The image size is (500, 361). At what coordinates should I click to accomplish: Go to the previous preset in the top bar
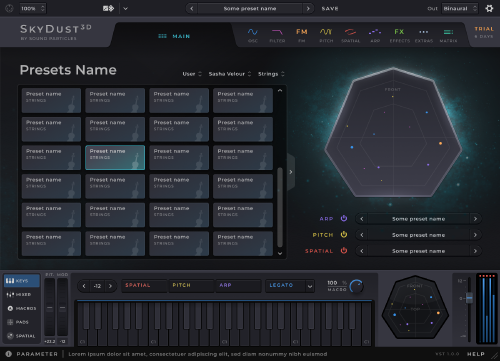[192, 8]
